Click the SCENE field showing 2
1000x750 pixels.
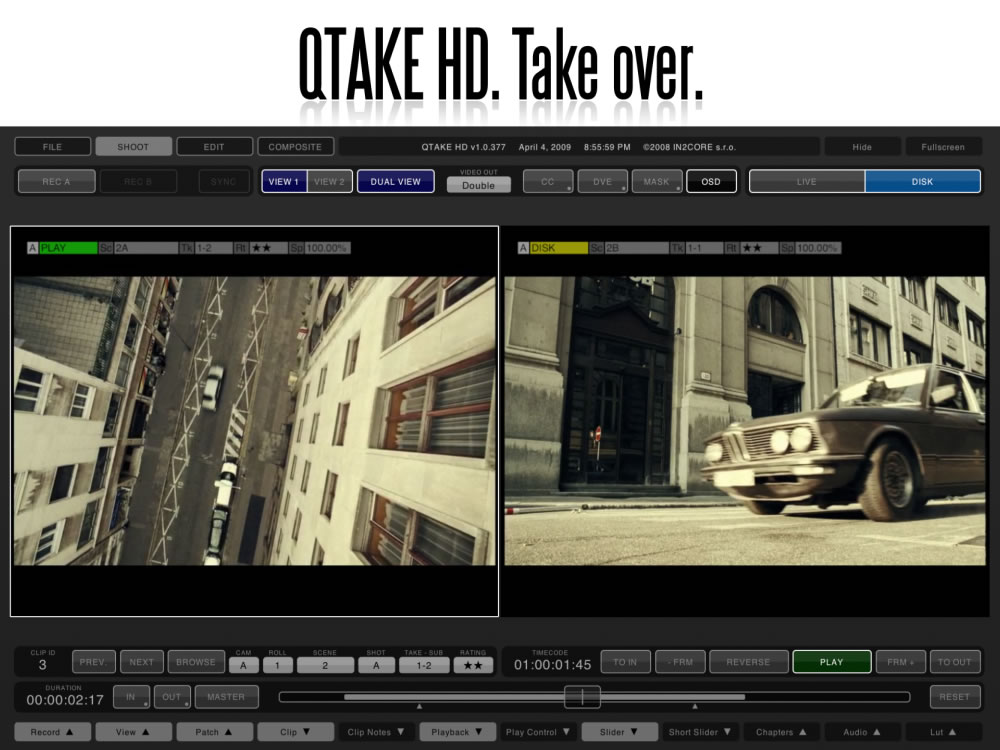[325, 665]
